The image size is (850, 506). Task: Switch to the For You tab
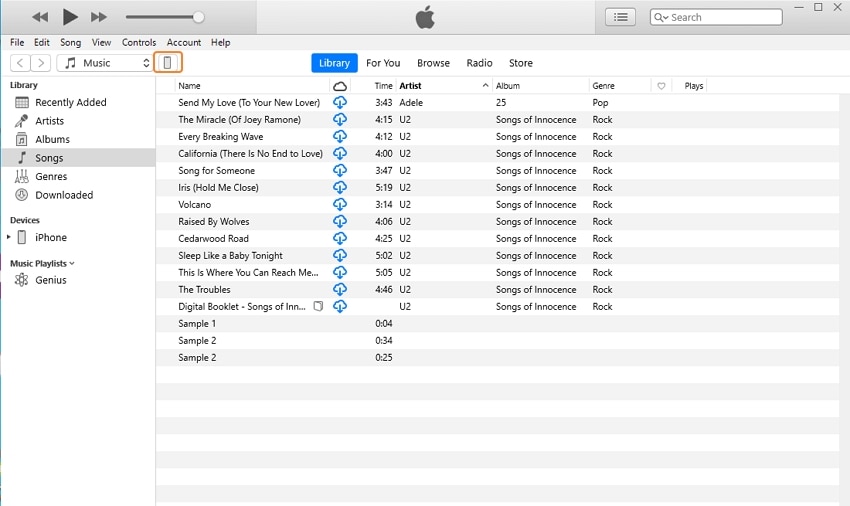click(383, 63)
